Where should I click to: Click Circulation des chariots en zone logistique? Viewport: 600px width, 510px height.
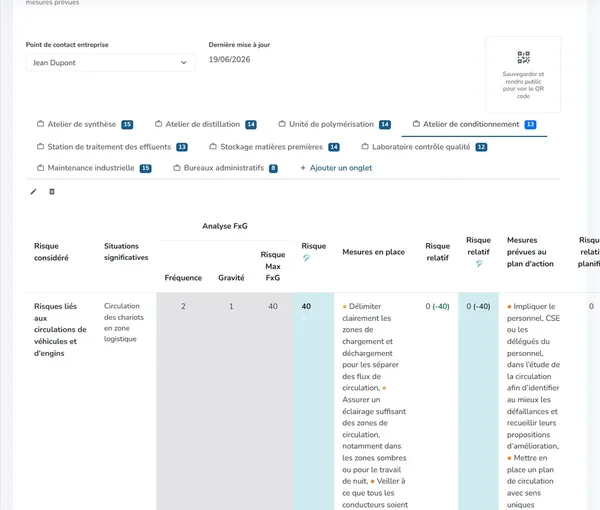coord(124,322)
